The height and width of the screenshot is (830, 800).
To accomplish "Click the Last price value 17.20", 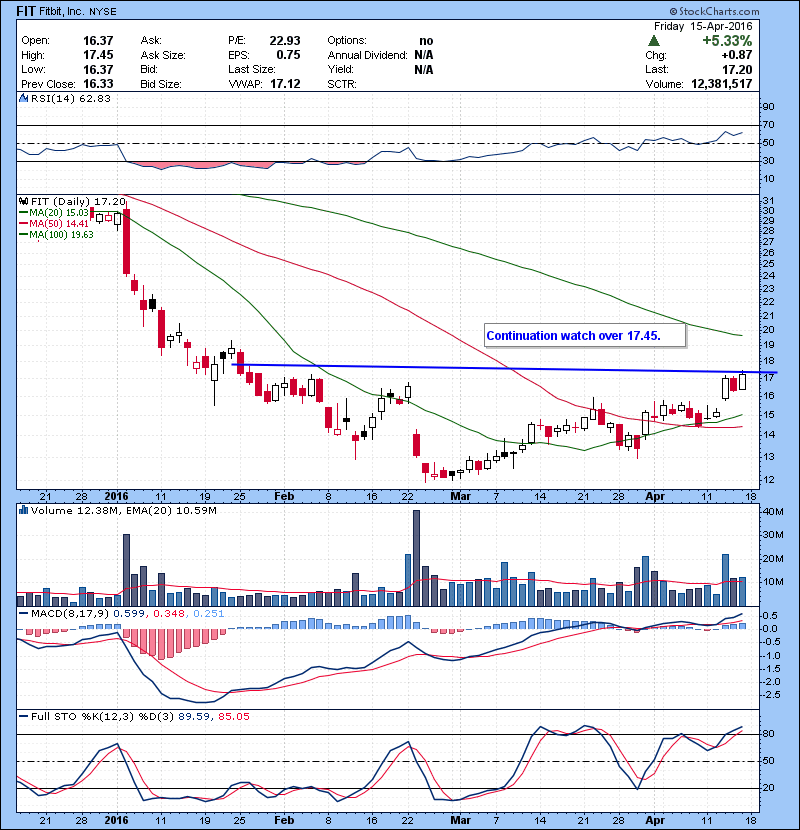I will [x=737, y=69].
